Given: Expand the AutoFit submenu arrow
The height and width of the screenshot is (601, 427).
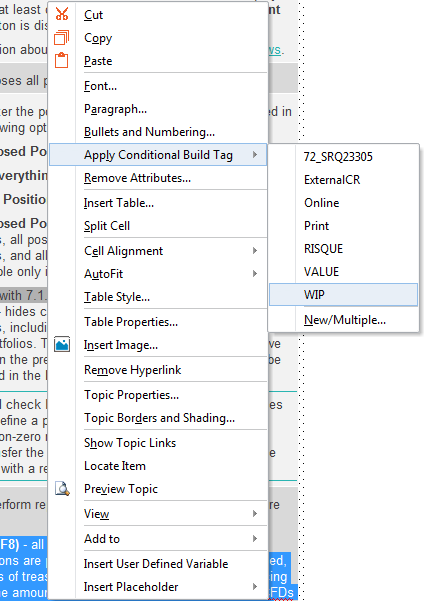Looking at the screenshot, I should tap(255, 273).
